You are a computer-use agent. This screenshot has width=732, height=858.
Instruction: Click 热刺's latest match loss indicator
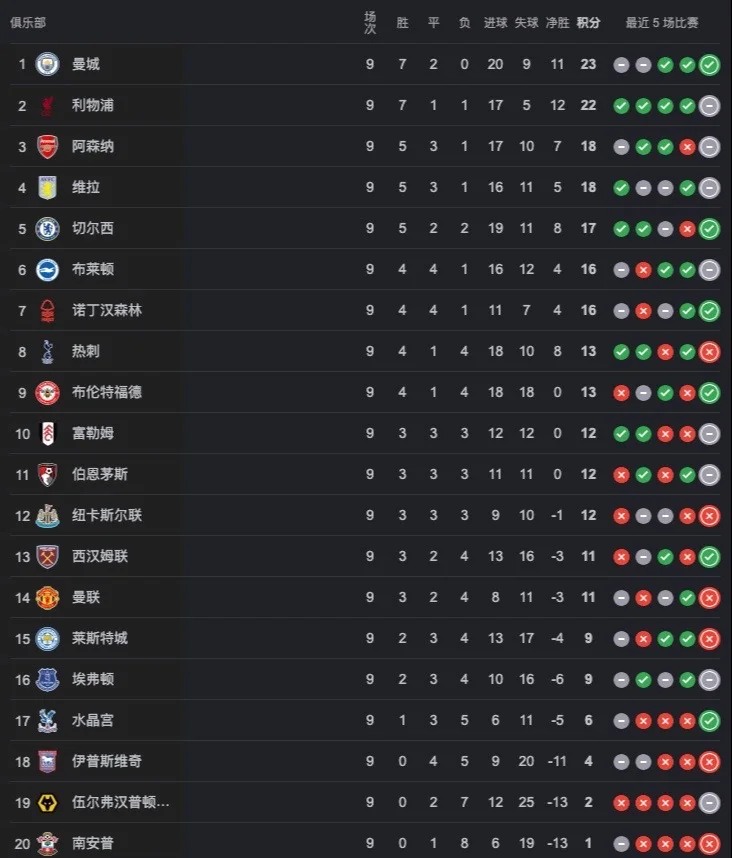[x=710, y=352]
